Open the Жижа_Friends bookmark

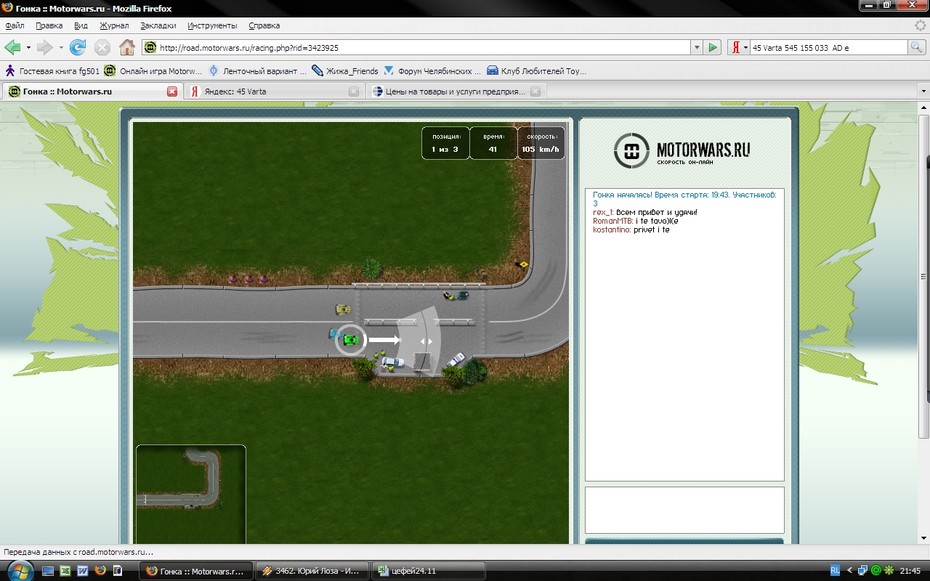[345, 71]
